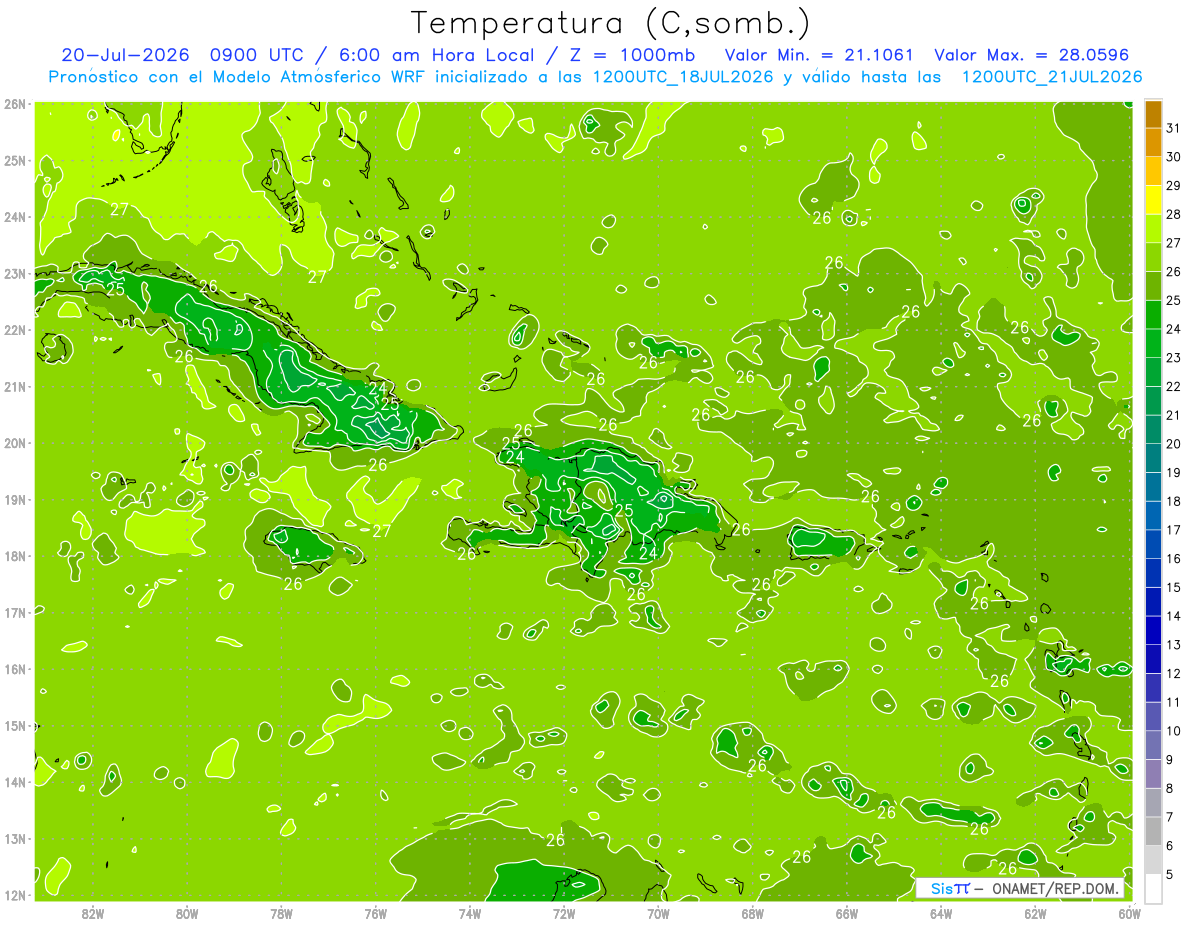The height and width of the screenshot is (927, 1200).
Task: Click the "17" colorbar label
Action: [1173, 530]
